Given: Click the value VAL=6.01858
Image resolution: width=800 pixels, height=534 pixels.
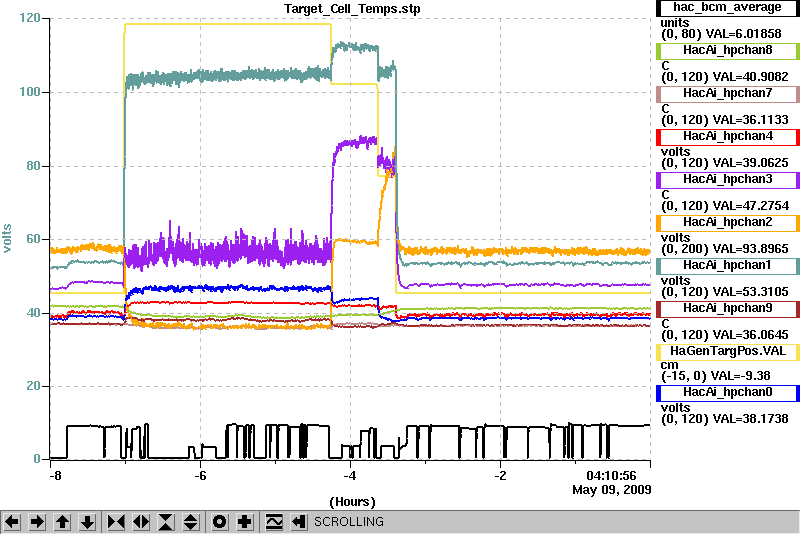Looking at the screenshot, I should point(743,34).
